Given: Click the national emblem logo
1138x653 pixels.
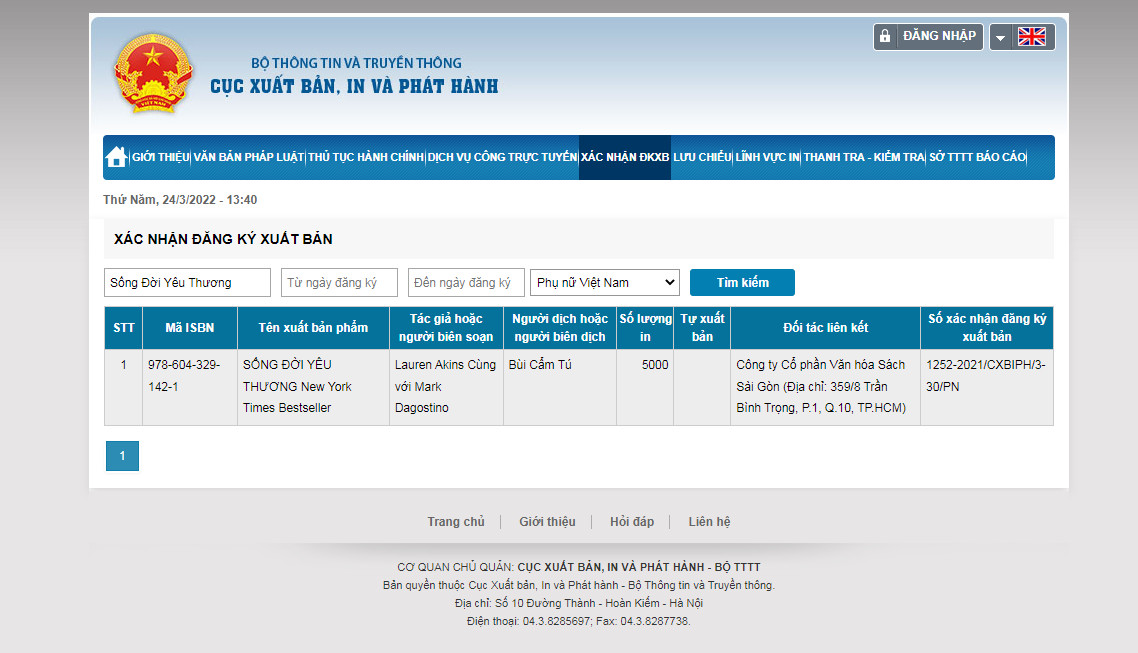Looking at the screenshot, I should [x=152, y=74].
